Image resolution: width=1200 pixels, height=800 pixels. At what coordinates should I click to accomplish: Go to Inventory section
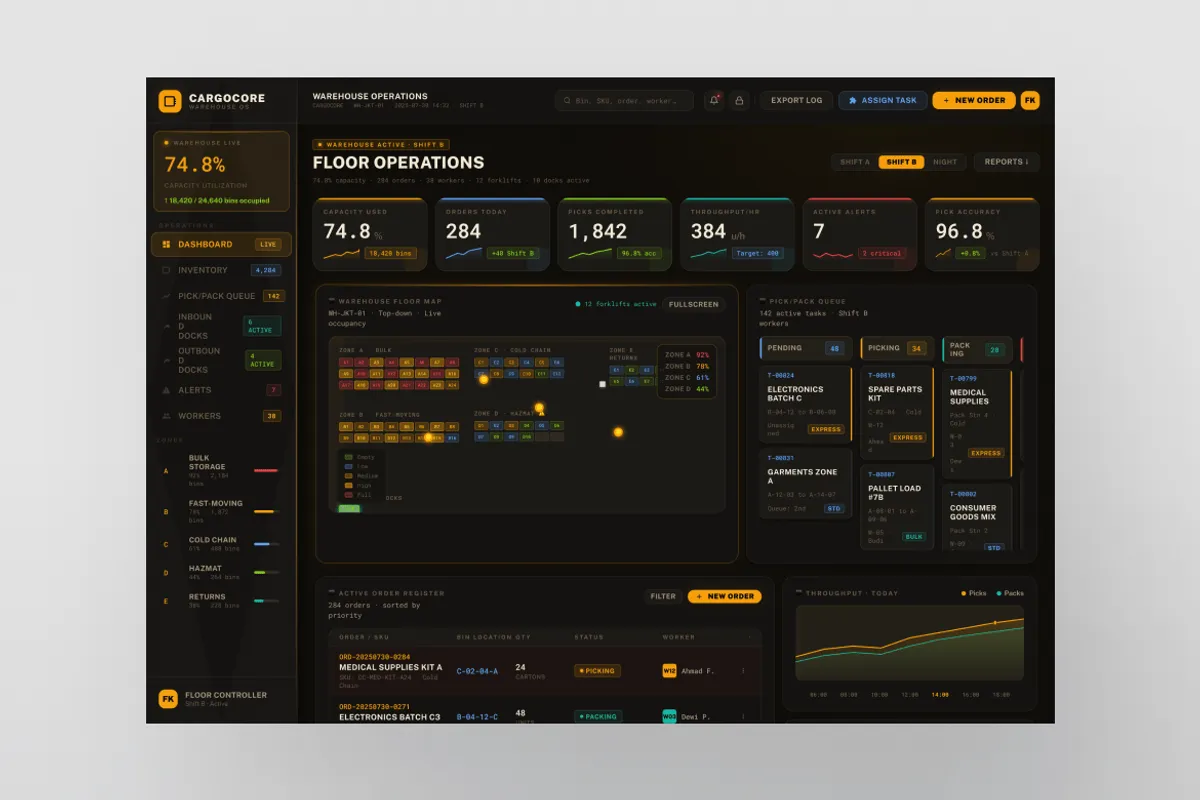(x=221, y=270)
